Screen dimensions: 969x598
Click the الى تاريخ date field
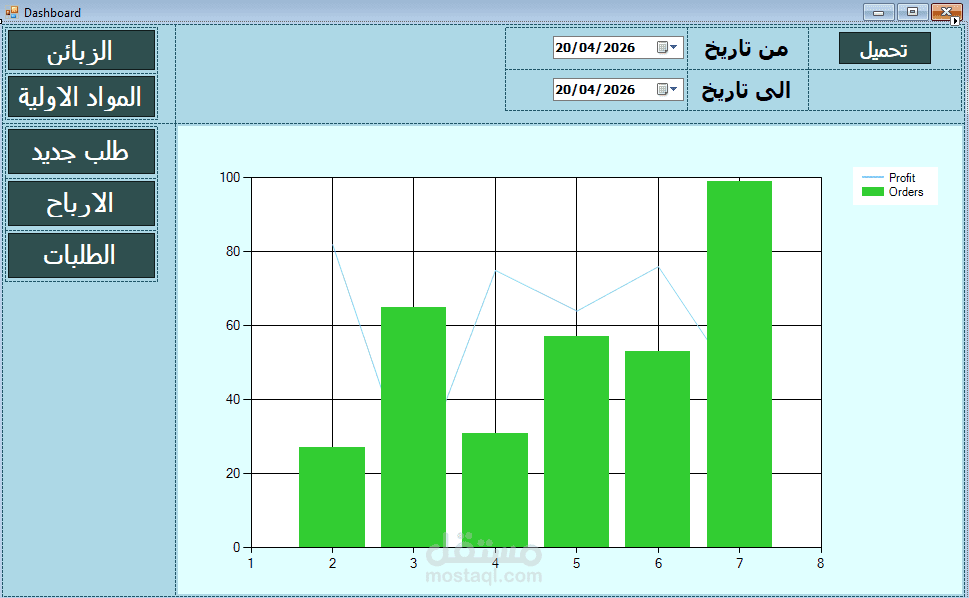click(x=618, y=90)
